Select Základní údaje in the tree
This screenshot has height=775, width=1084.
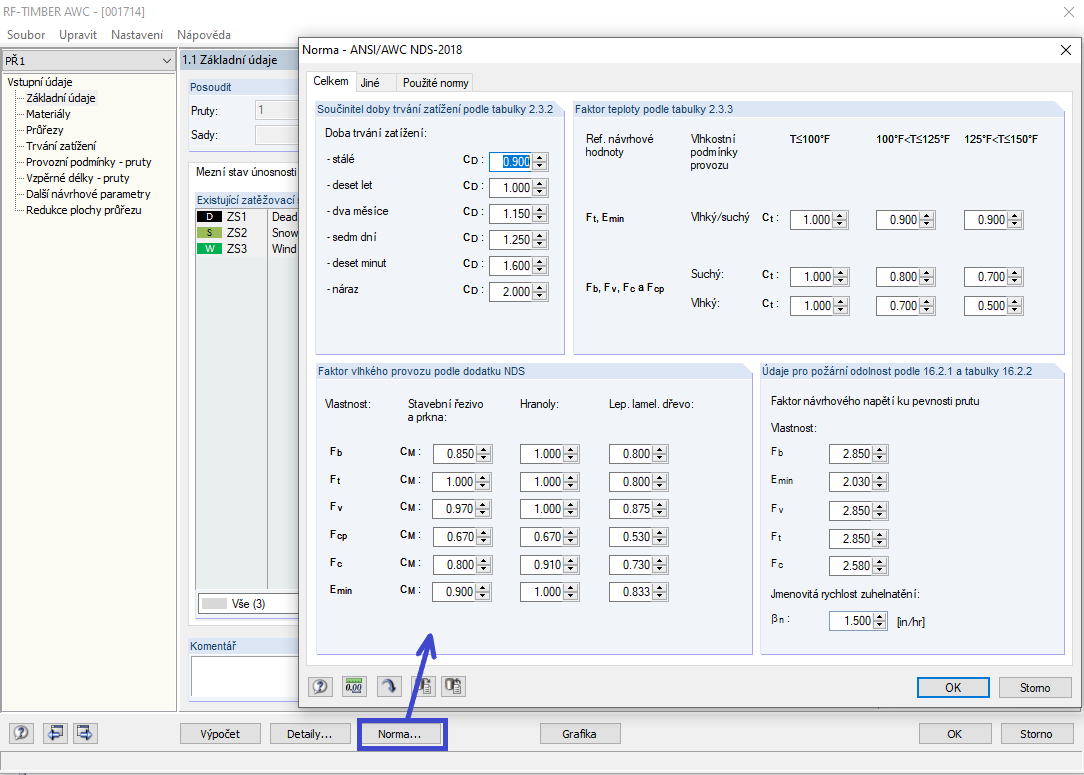tap(61, 98)
